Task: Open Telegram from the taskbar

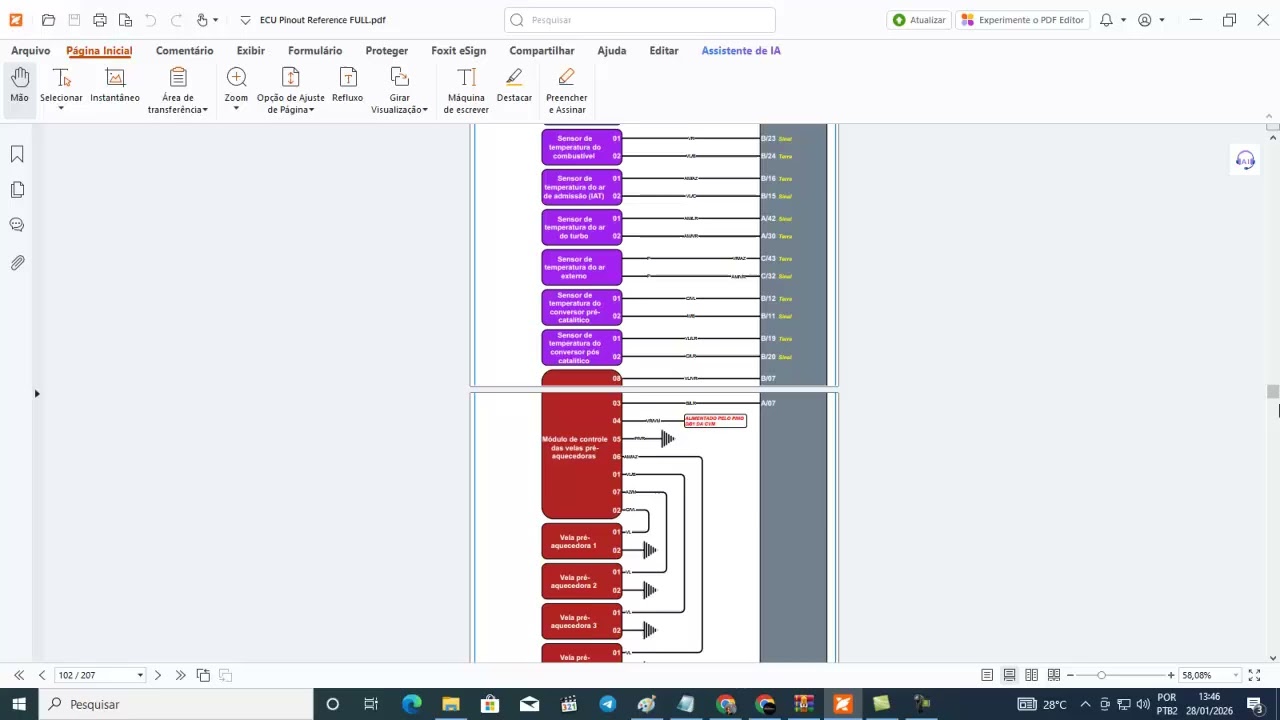Action: (x=607, y=704)
